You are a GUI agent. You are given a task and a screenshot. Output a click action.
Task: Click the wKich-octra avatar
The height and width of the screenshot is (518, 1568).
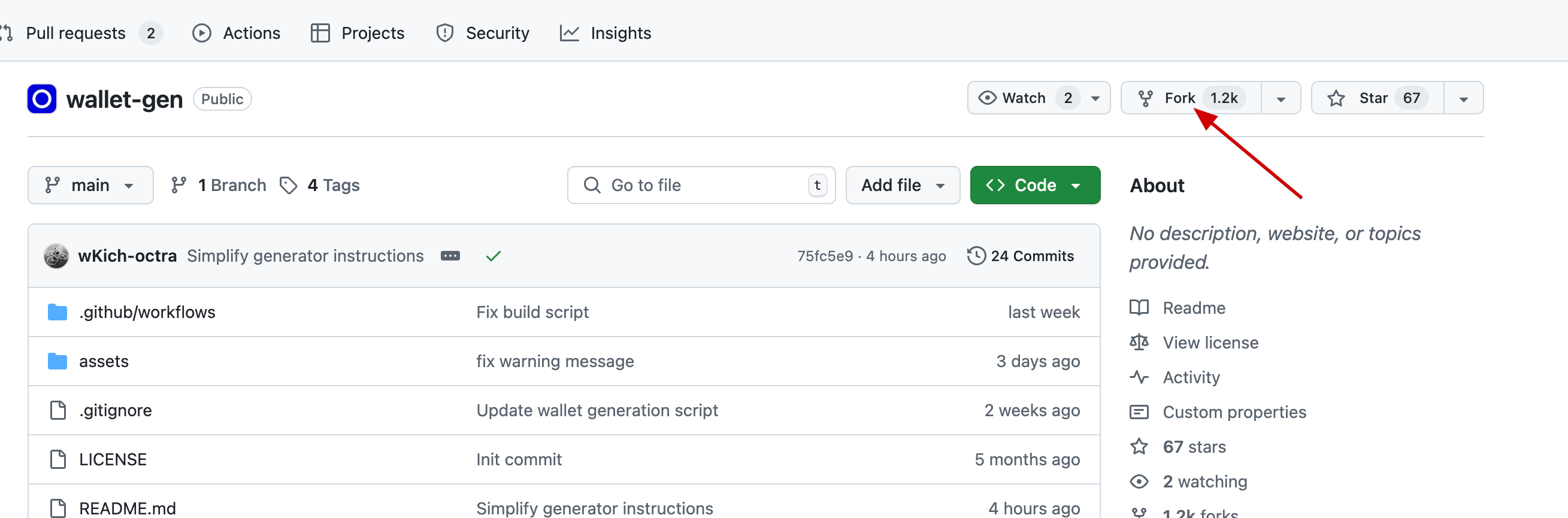[56, 256]
